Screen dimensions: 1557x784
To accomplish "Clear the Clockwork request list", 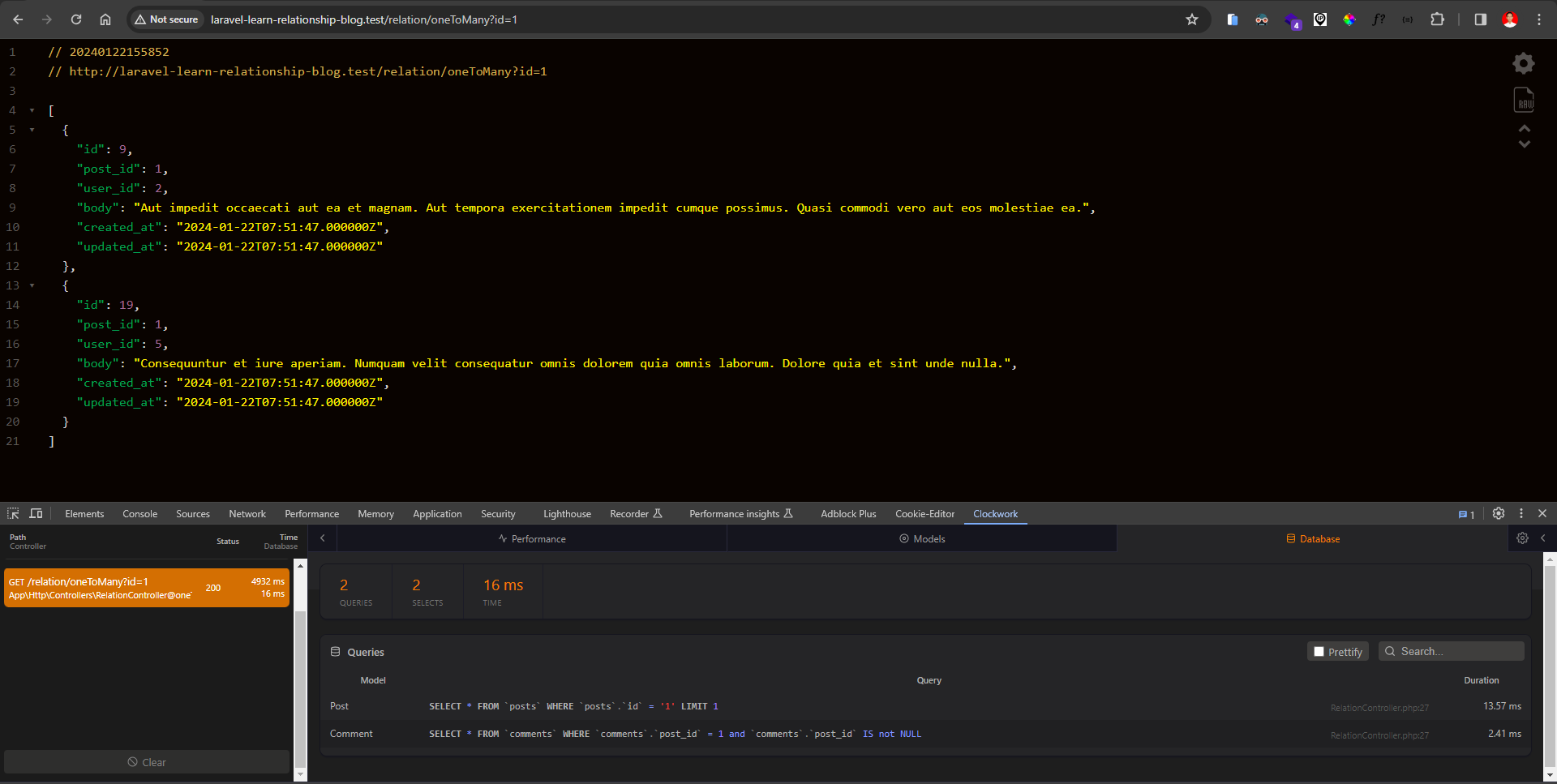I will 147,762.
